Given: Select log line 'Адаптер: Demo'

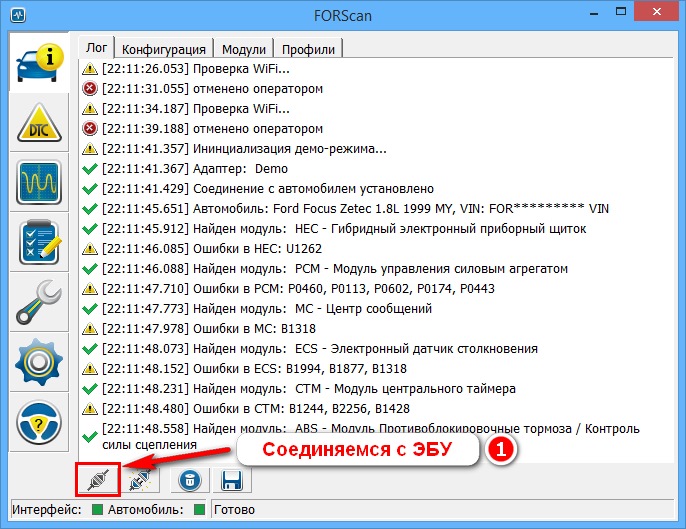Looking at the screenshot, I should point(376,168).
